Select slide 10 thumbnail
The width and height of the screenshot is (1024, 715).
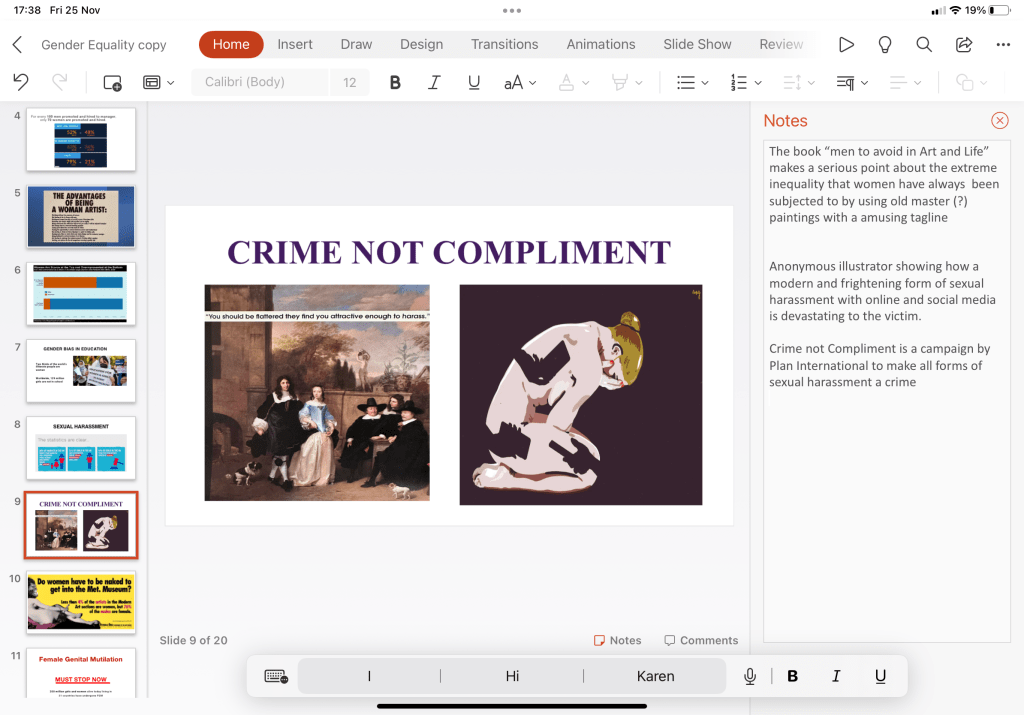81,602
